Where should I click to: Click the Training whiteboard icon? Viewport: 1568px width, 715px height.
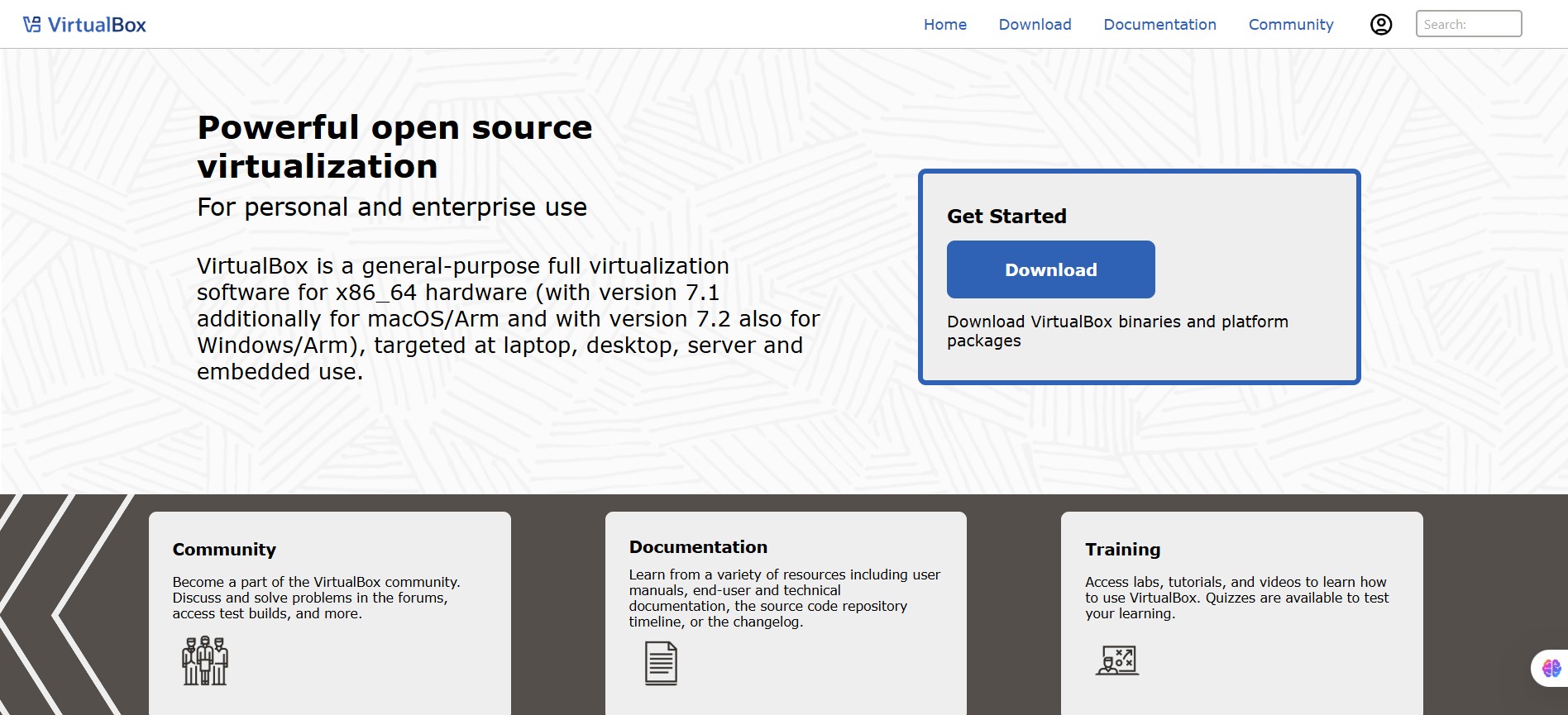point(1117,660)
